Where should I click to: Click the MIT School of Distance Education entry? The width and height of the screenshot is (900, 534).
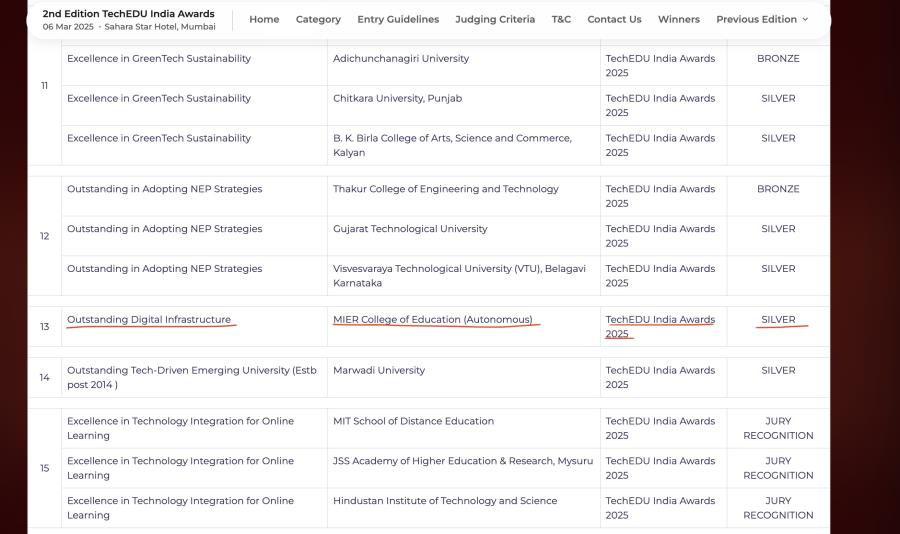(x=464, y=428)
